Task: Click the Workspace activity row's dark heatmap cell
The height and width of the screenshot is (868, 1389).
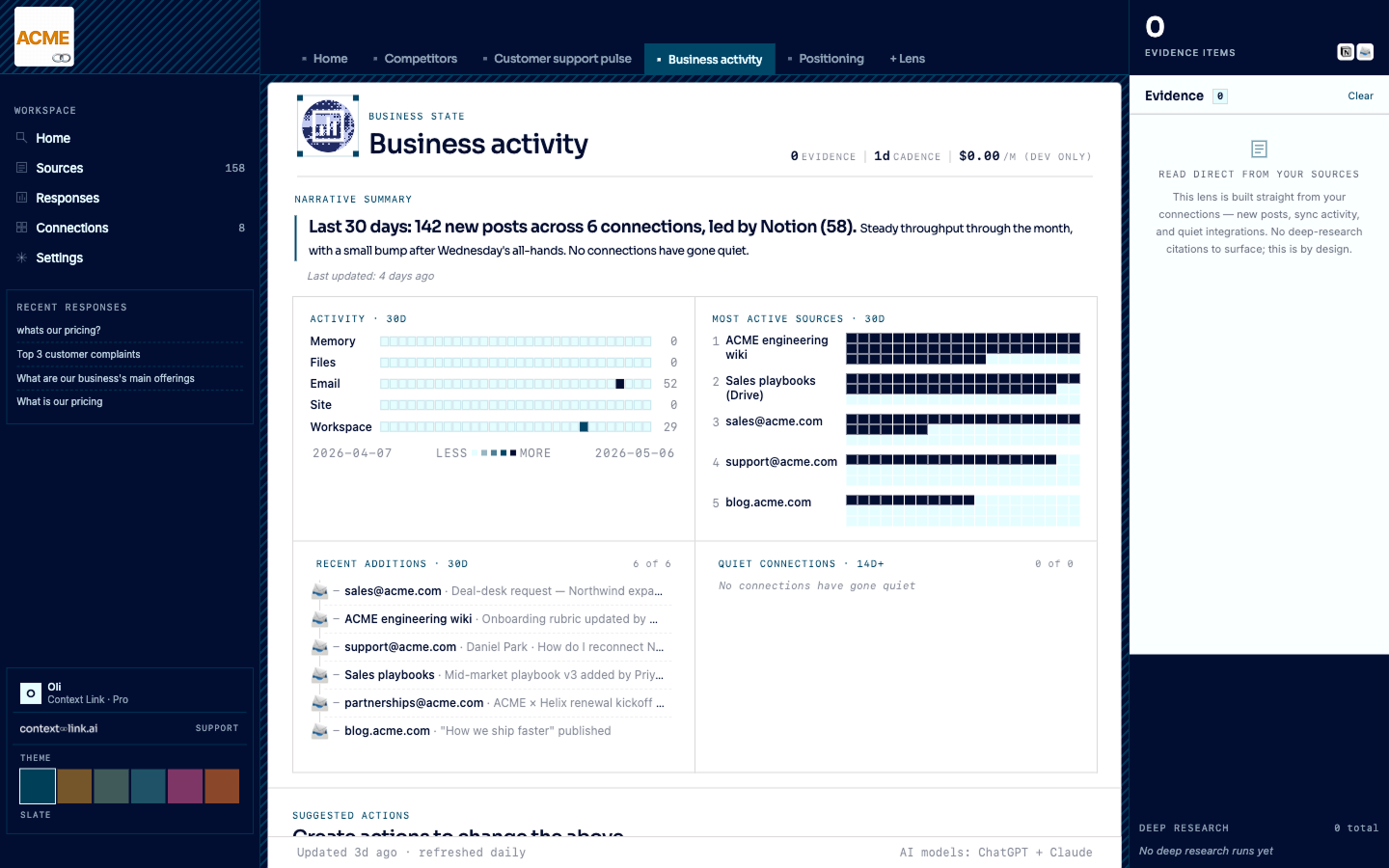Action: 584,426
